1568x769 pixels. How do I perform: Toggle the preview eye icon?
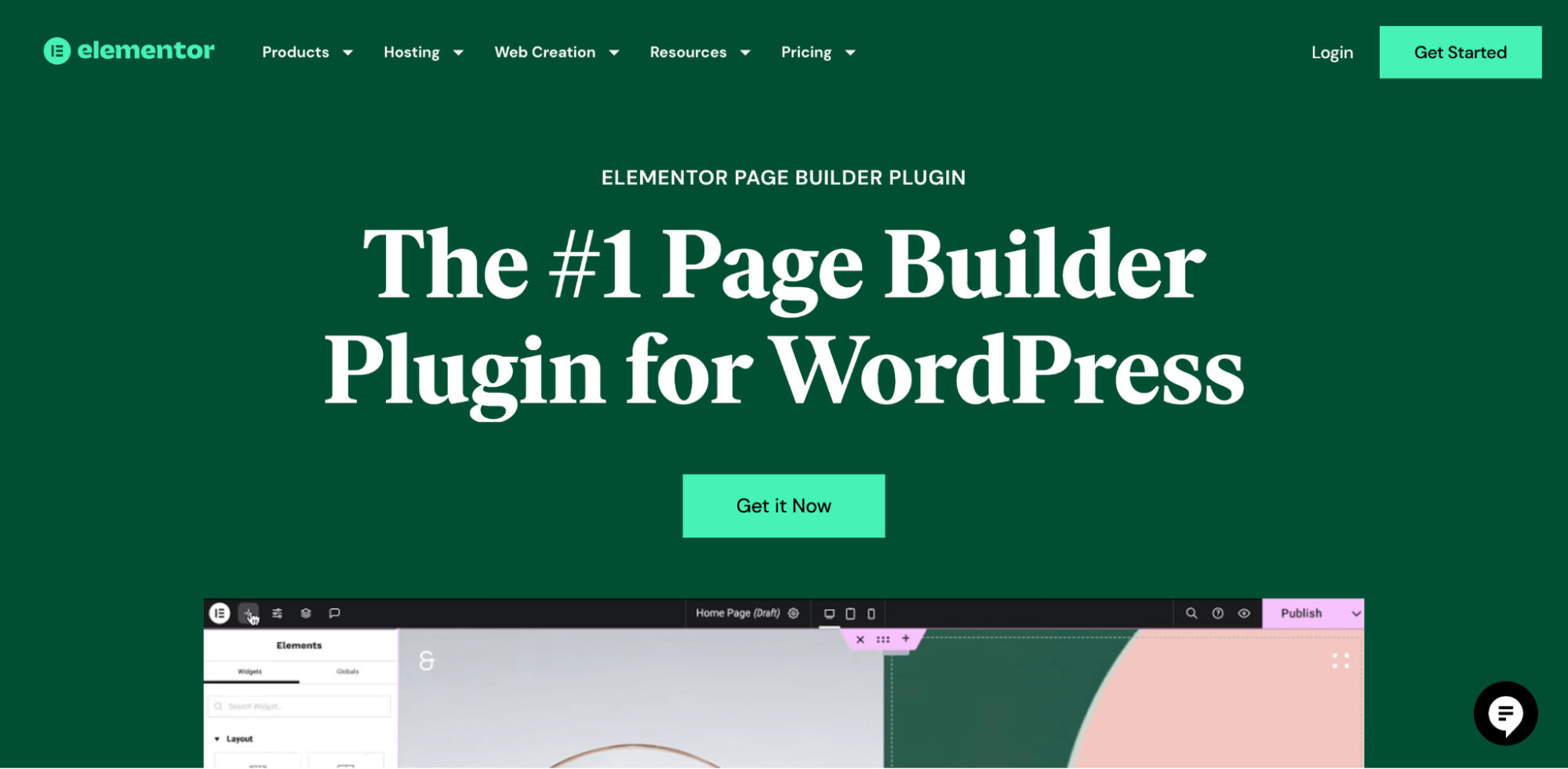[1244, 614]
